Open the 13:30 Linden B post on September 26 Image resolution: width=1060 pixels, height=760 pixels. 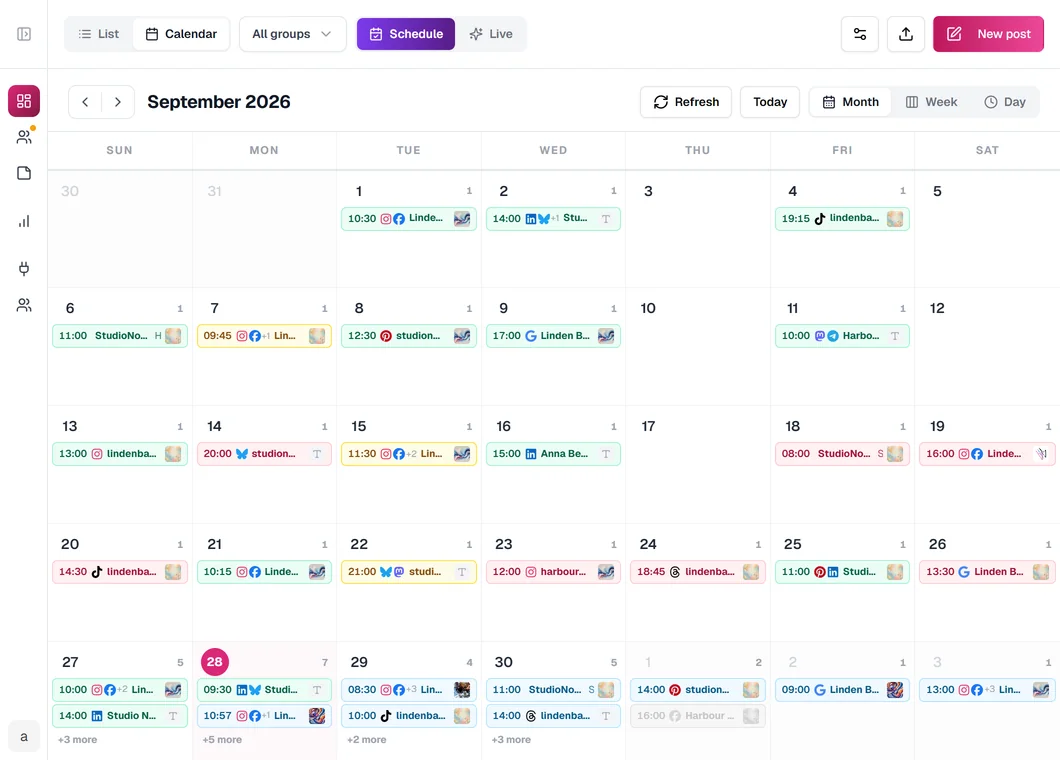point(987,572)
